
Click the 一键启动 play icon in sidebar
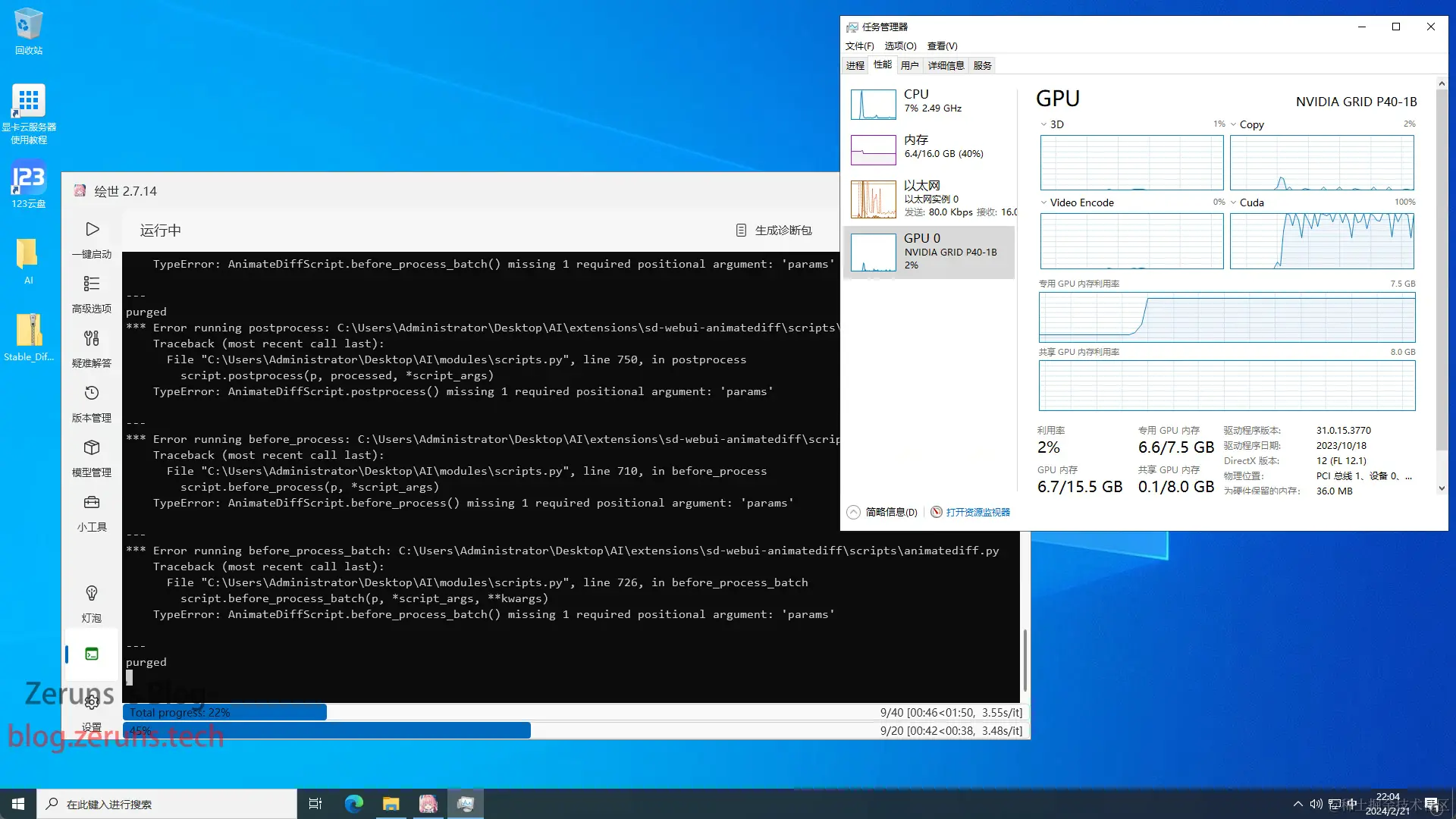(92, 230)
